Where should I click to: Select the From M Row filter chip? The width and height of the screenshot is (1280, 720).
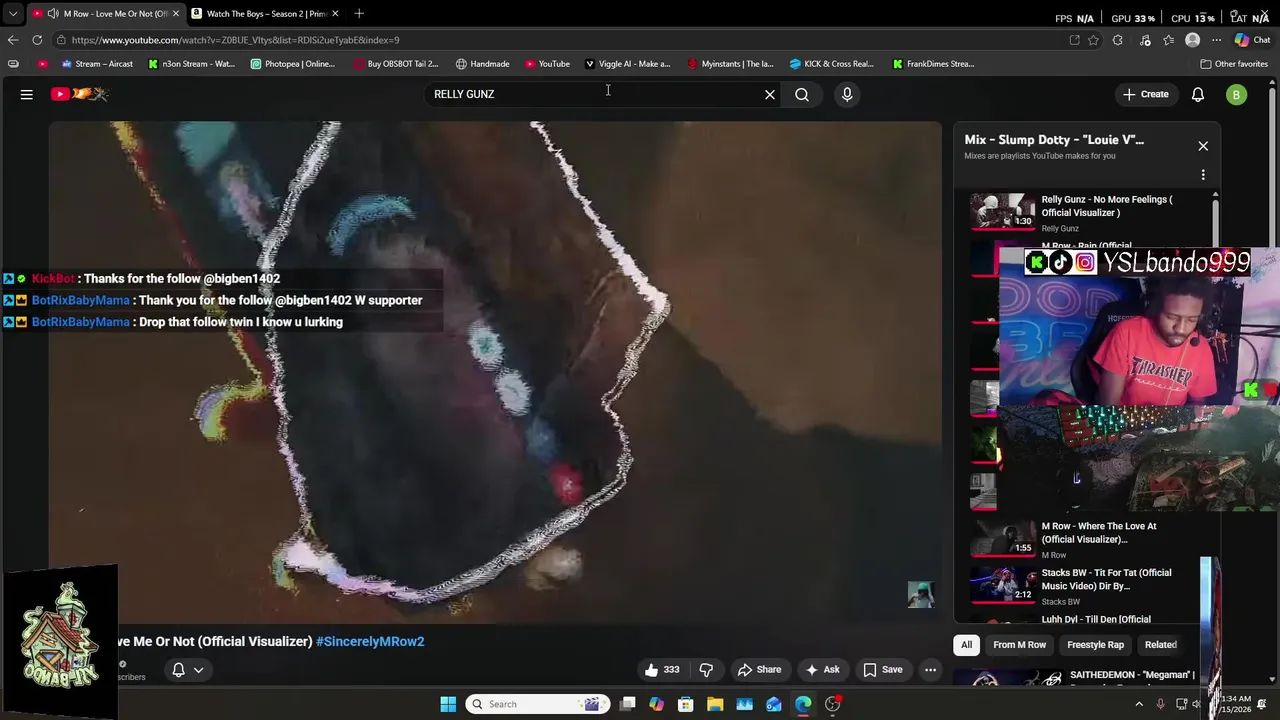tap(1019, 645)
